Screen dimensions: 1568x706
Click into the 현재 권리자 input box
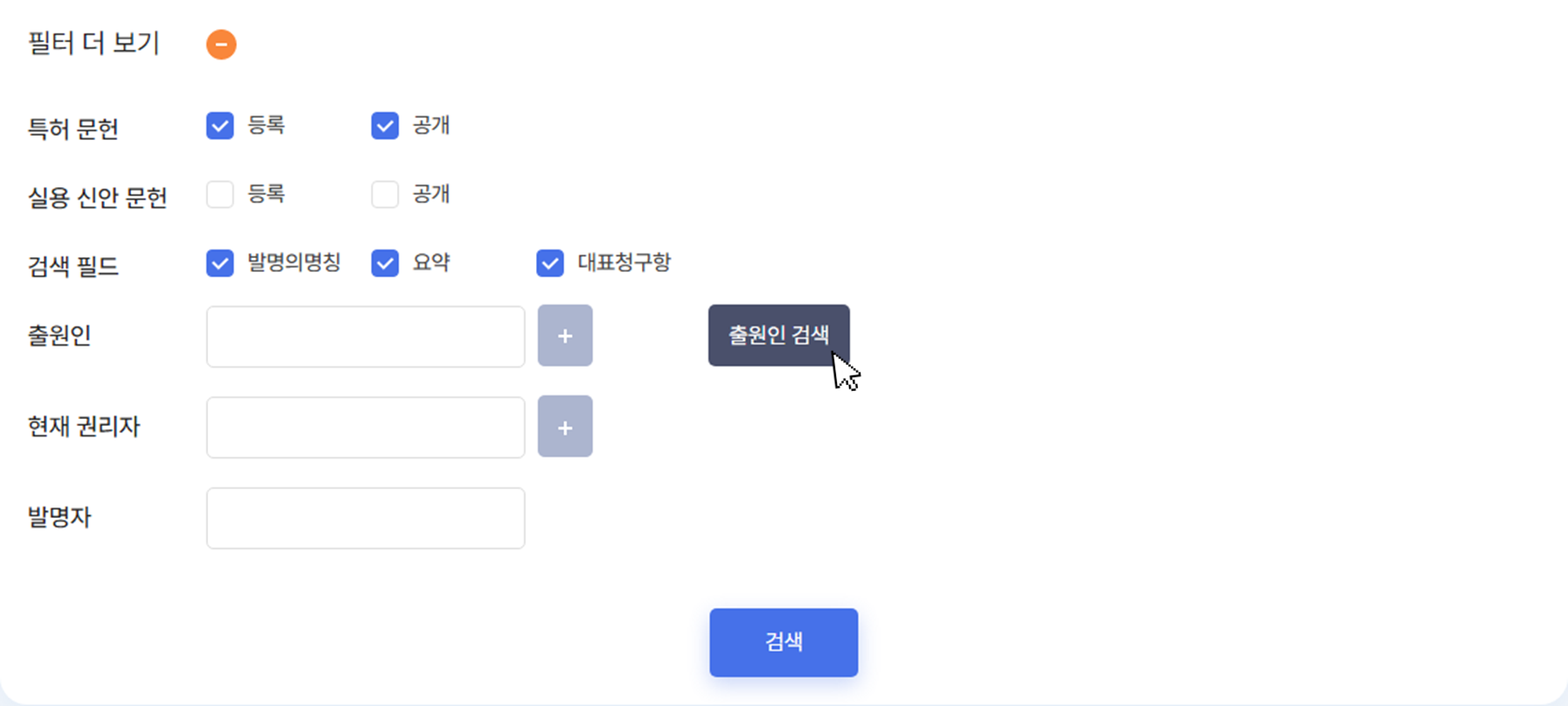pyautogui.click(x=366, y=428)
